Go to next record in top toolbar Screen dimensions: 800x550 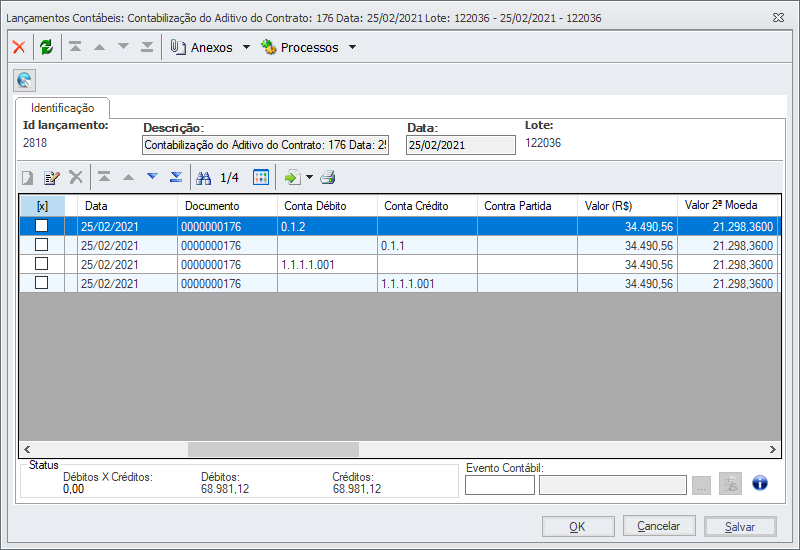click(x=123, y=46)
